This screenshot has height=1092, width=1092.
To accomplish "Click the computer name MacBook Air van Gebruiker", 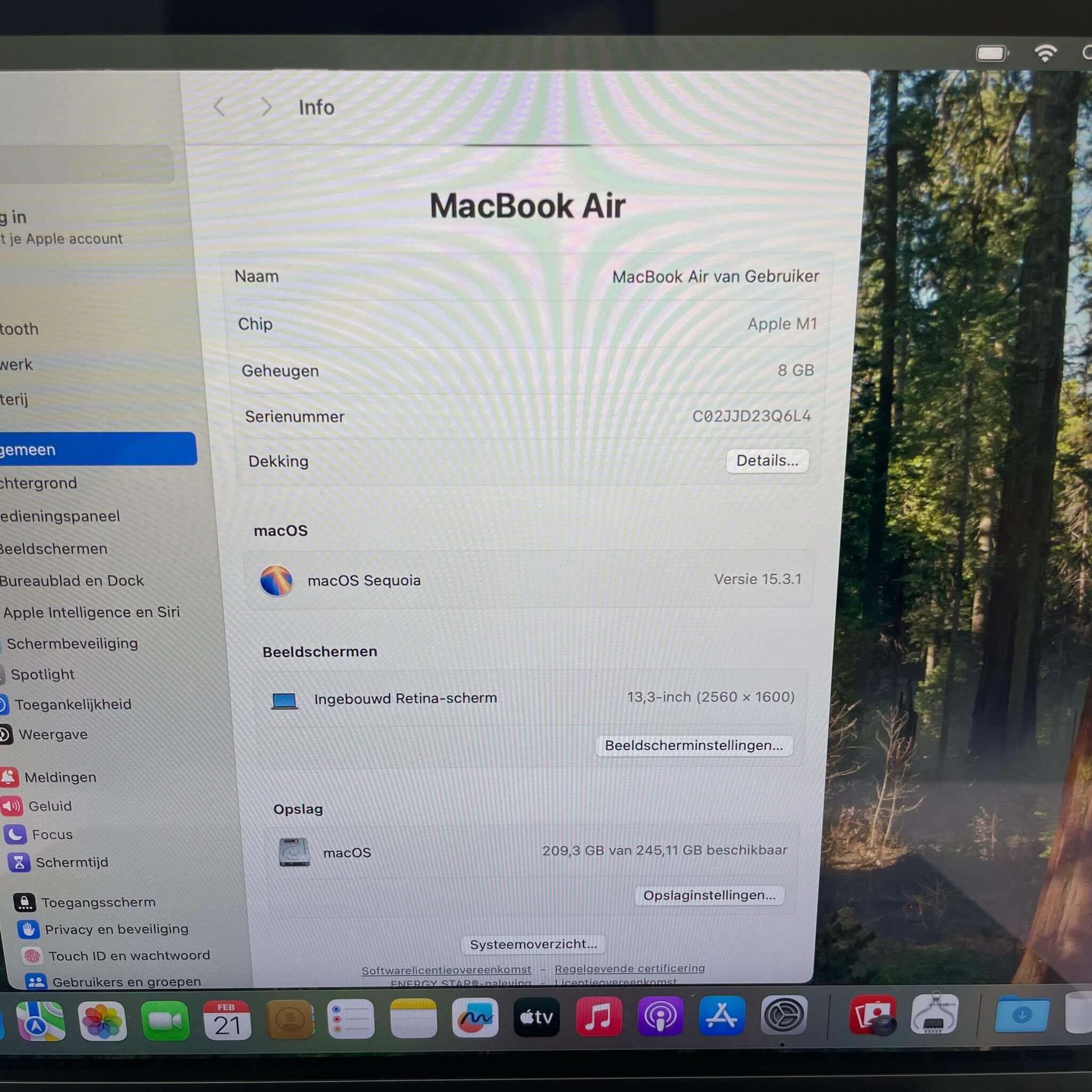I will (x=716, y=276).
